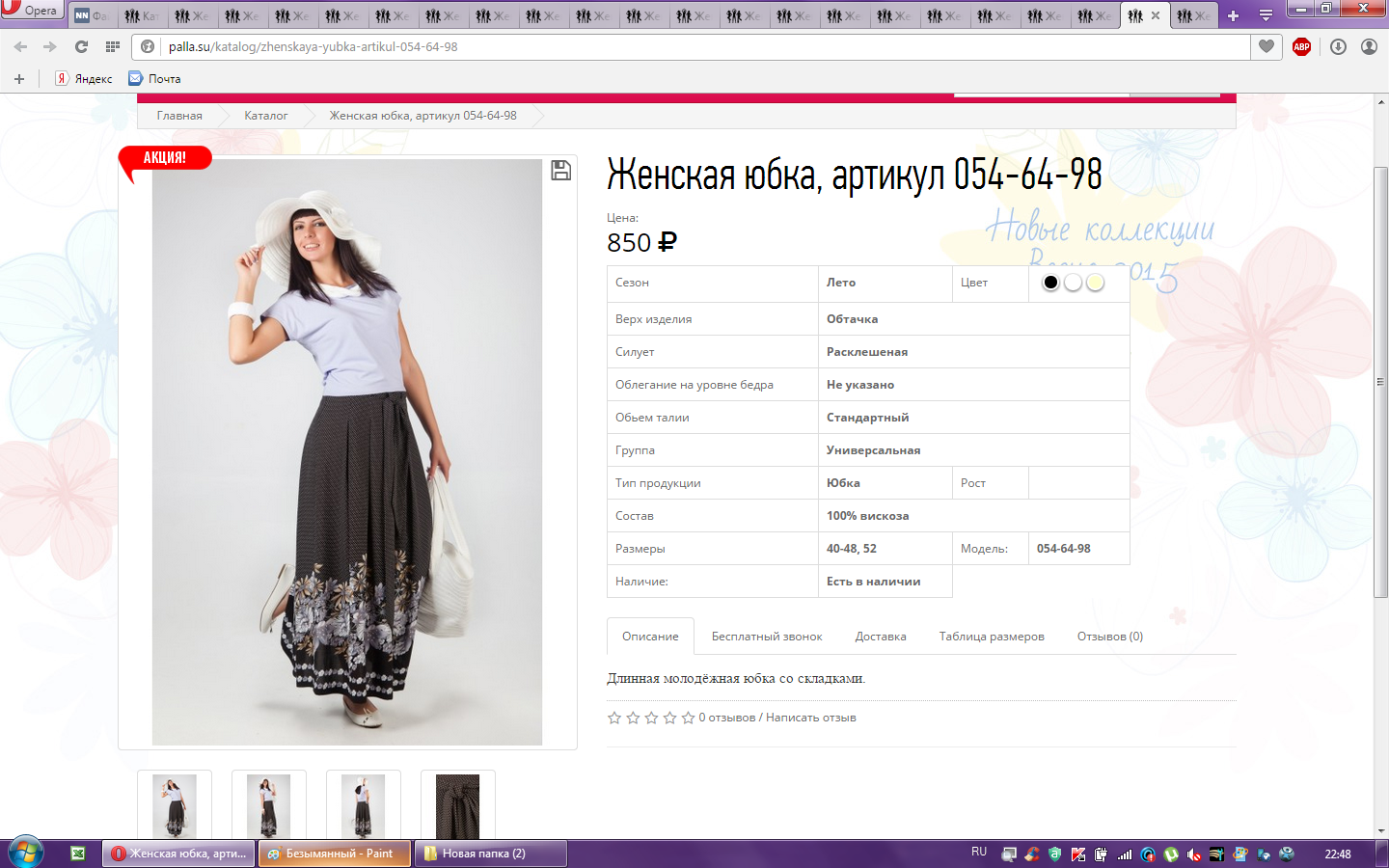Reload the page with the refresh button
The image size is (1389, 868).
click(x=81, y=46)
